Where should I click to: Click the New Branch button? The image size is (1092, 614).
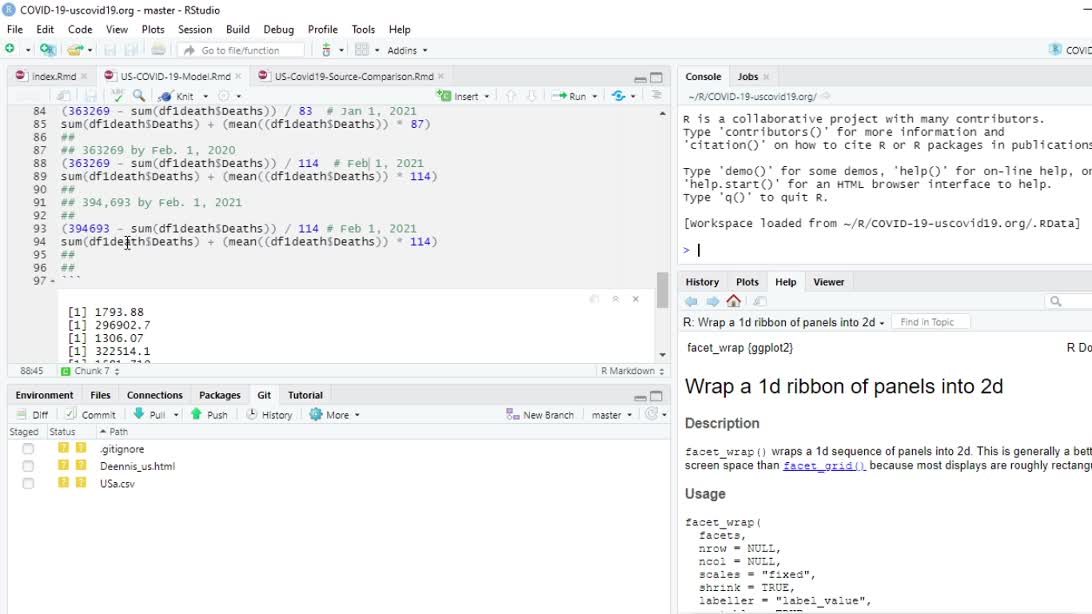point(540,414)
